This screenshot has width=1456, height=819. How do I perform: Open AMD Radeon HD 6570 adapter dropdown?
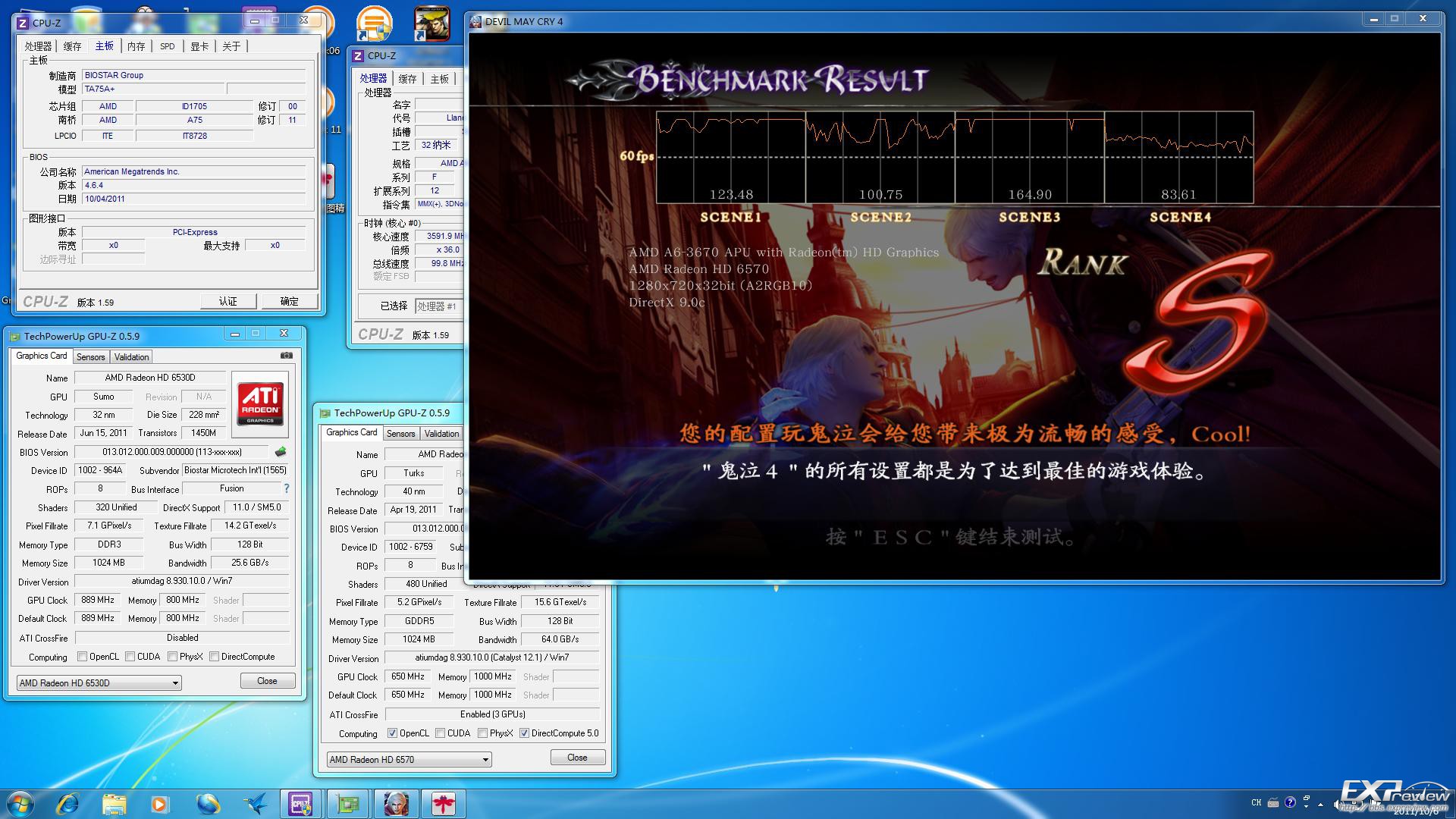[409, 759]
